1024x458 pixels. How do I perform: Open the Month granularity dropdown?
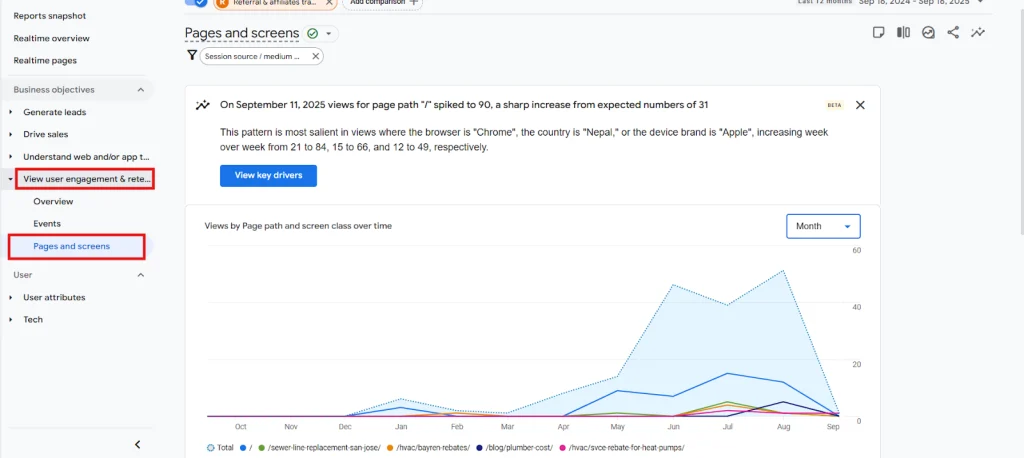pos(823,226)
